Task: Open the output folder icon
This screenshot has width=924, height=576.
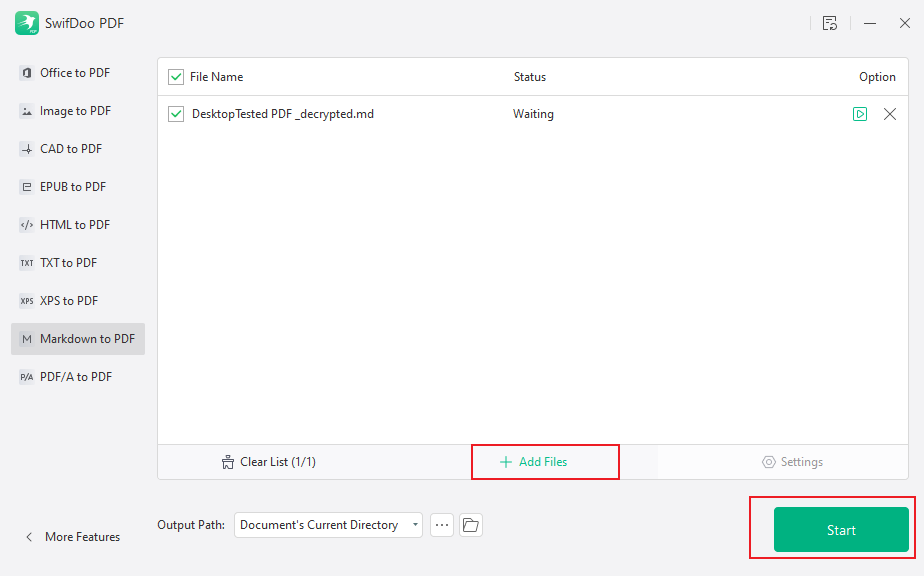Action: click(470, 524)
